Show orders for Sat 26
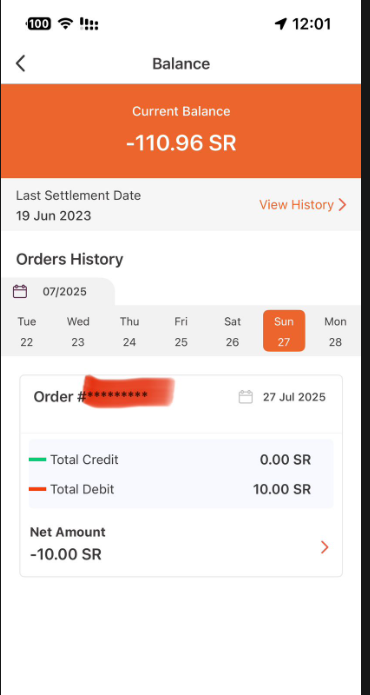Image resolution: width=370 pixels, height=695 pixels. click(x=232, y=332)
